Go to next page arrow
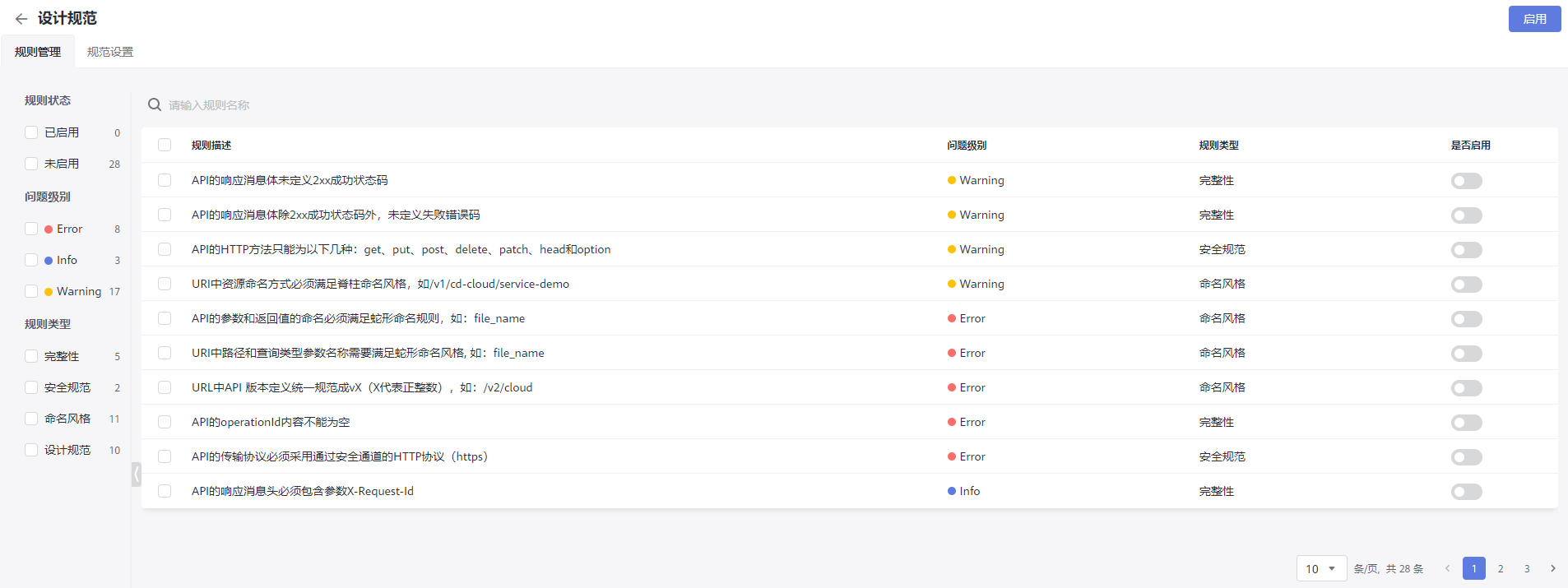Viewport: 1568px width, 588px height. 1552,568
